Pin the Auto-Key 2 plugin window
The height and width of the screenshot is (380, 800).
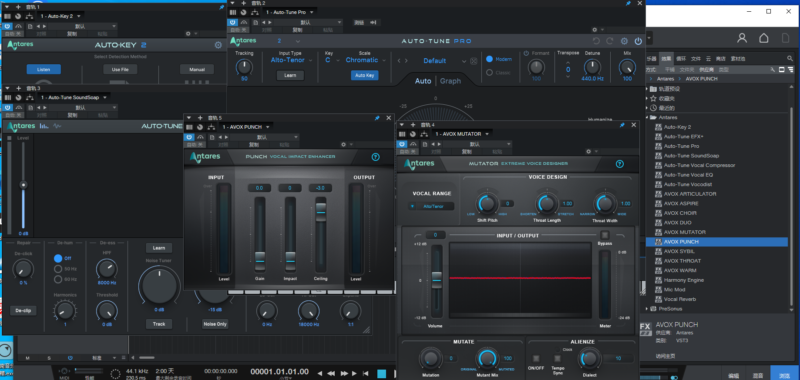click(x=221, y=8)
